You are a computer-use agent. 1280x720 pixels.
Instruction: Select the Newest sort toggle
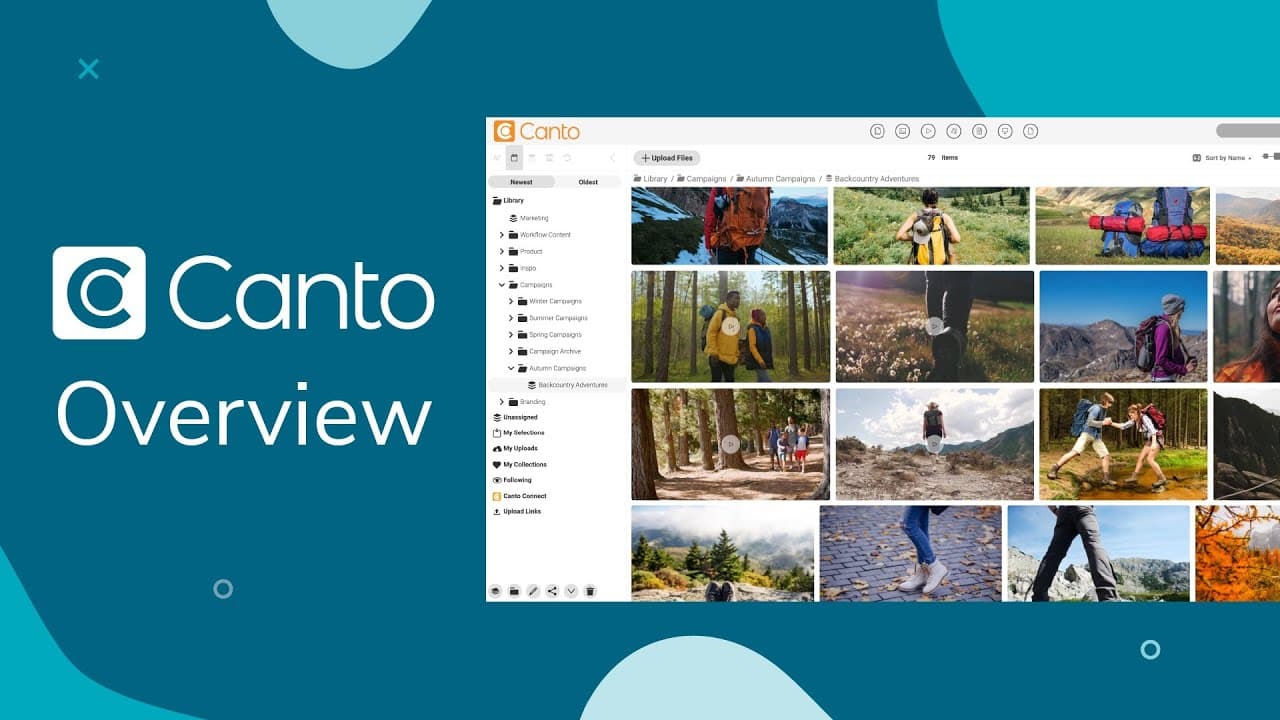521,182
